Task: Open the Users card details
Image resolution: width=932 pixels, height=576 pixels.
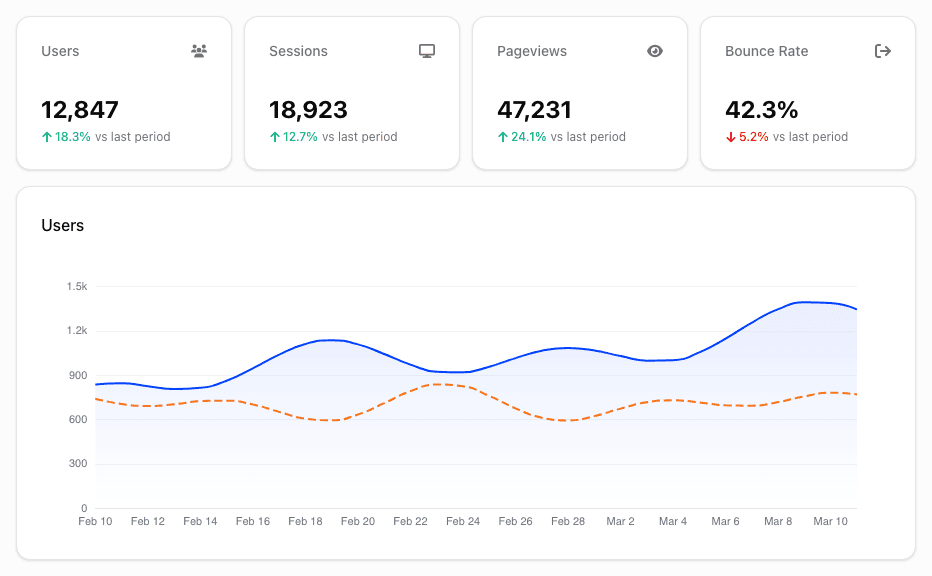Action: click(x=124, y=92)
